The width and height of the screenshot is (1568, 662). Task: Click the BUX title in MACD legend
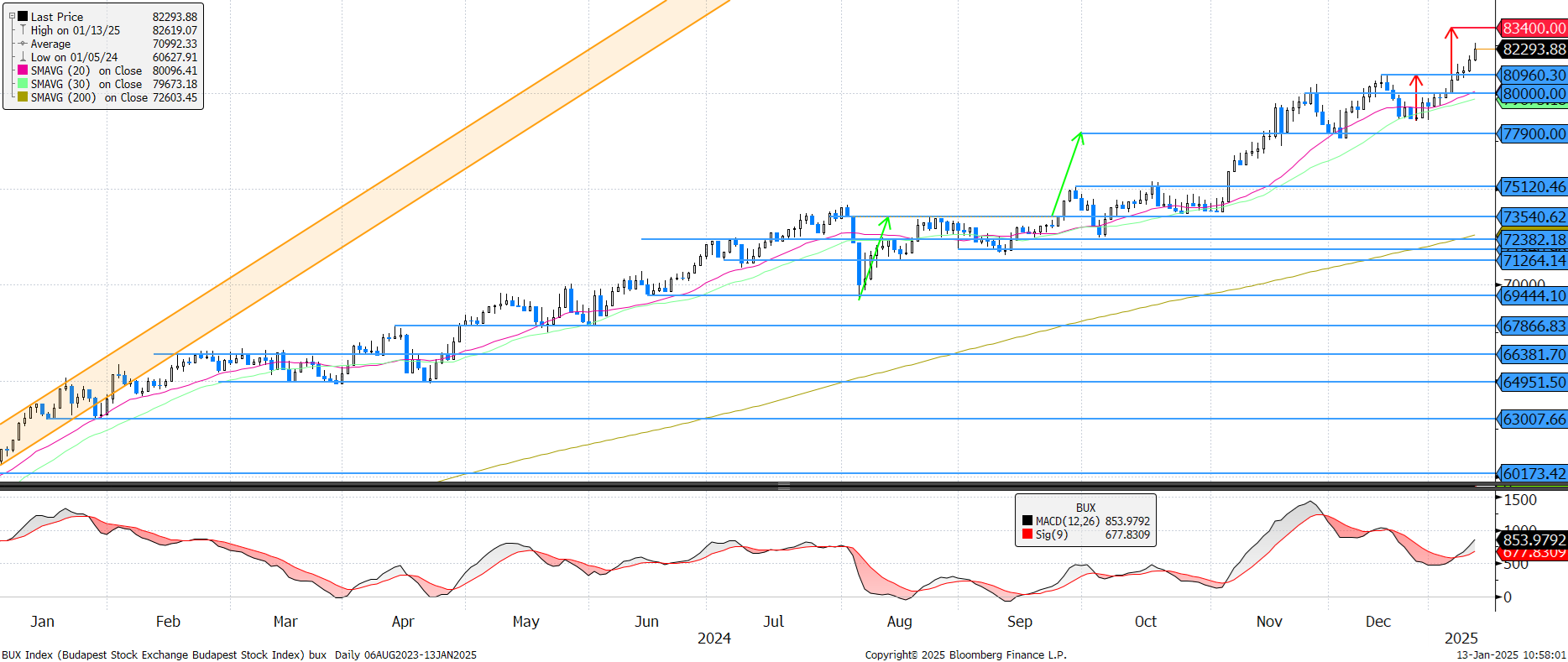pos(1085,508)
